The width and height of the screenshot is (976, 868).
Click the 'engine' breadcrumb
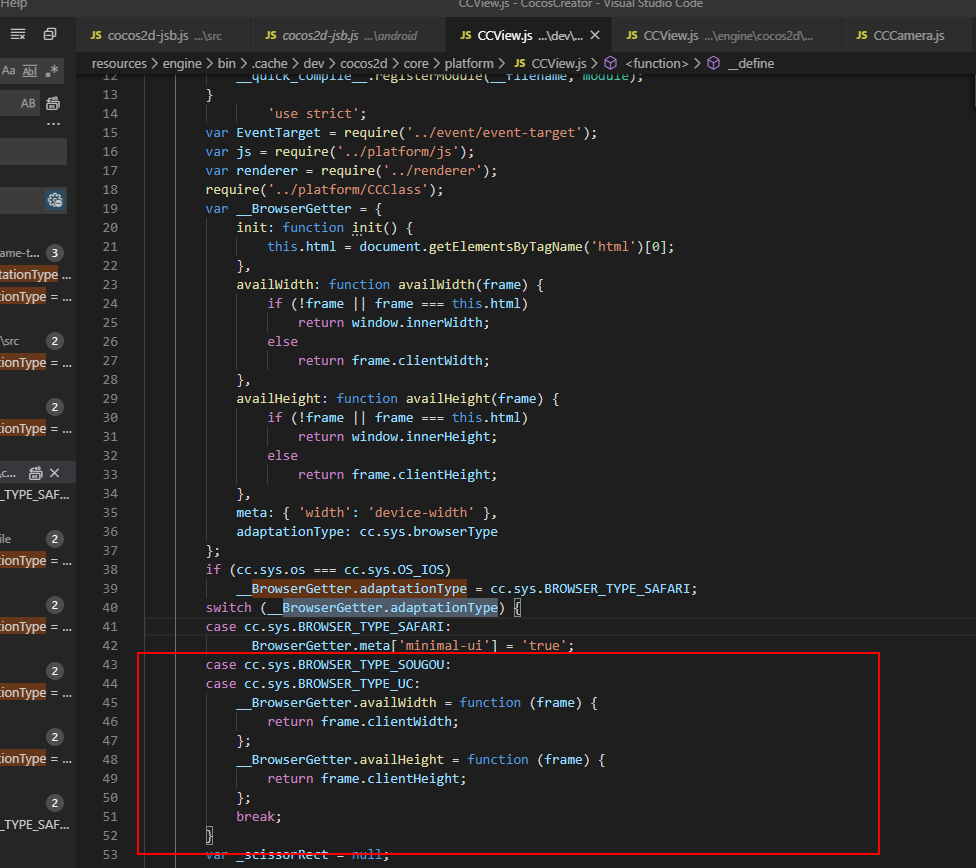coord(182,64)
